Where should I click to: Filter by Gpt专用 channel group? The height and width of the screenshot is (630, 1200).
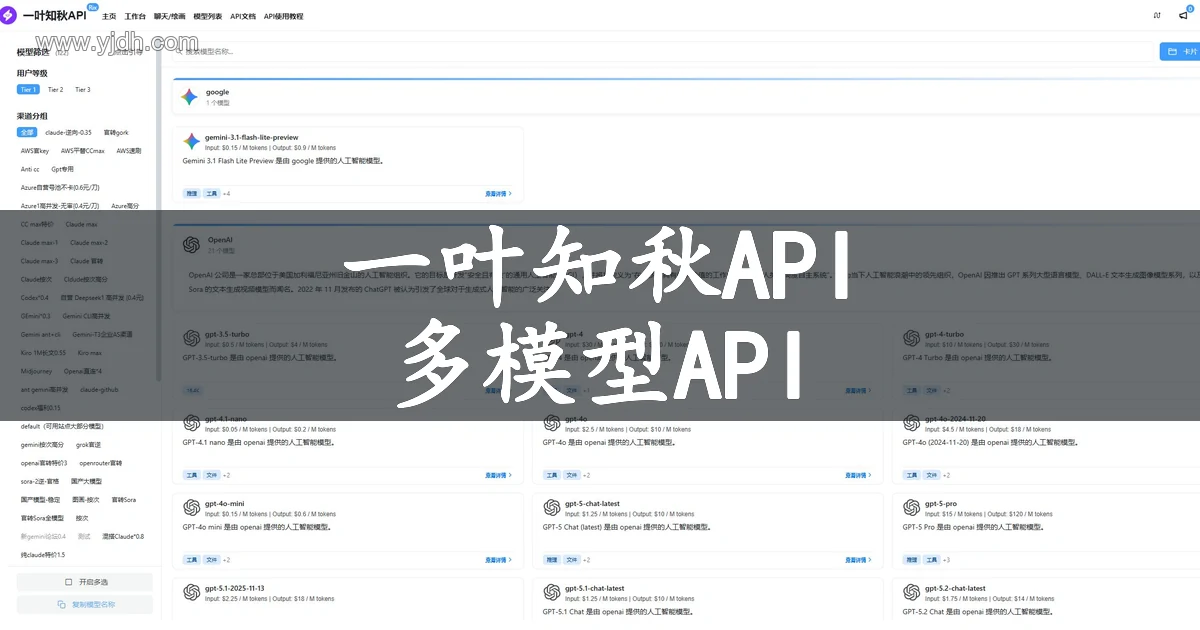(x=63, y=169)
